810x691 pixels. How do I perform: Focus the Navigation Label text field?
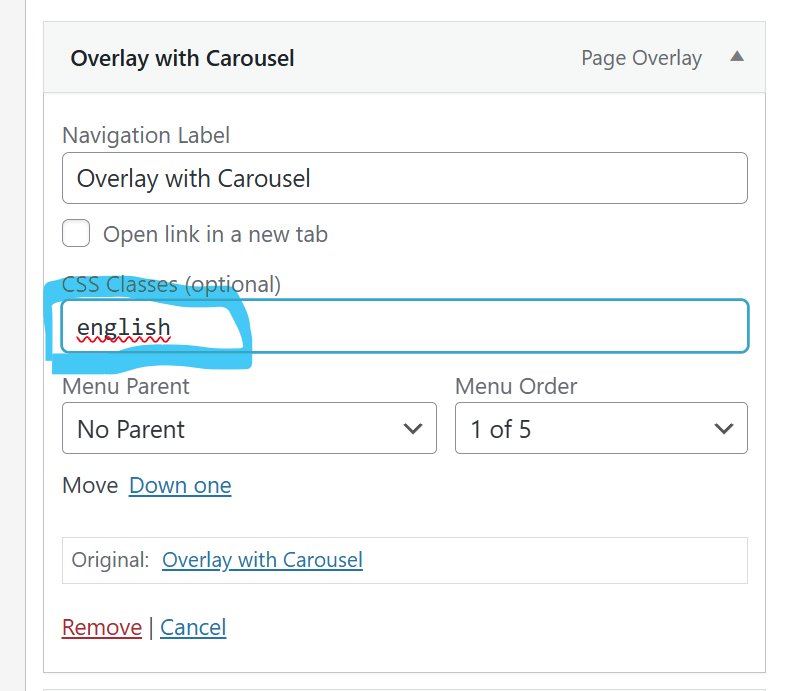pos(404,179)
